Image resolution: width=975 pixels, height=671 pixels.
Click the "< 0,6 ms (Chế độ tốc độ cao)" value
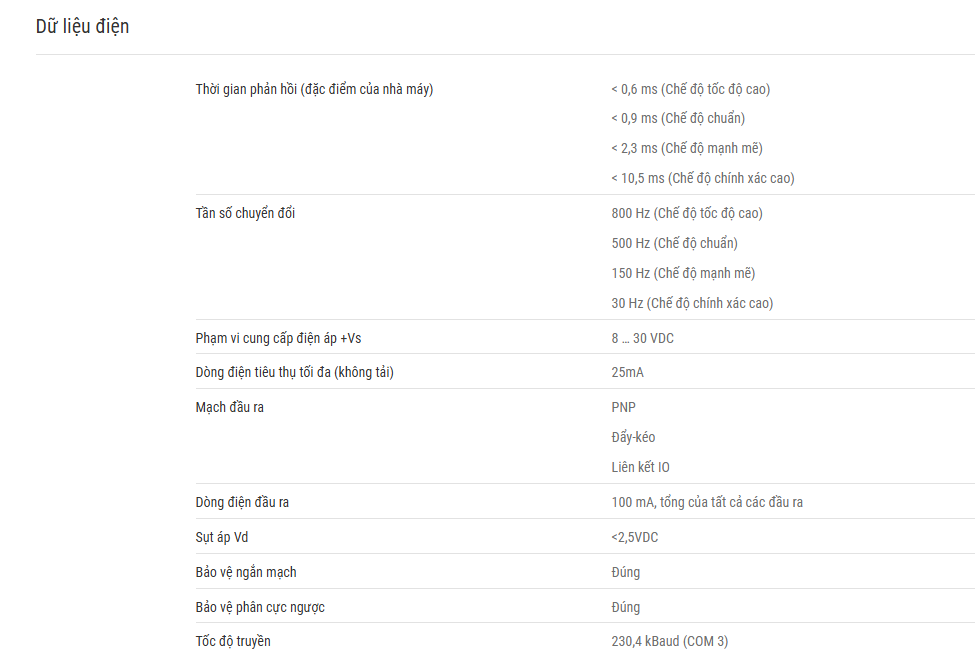[x=690, y=90]
